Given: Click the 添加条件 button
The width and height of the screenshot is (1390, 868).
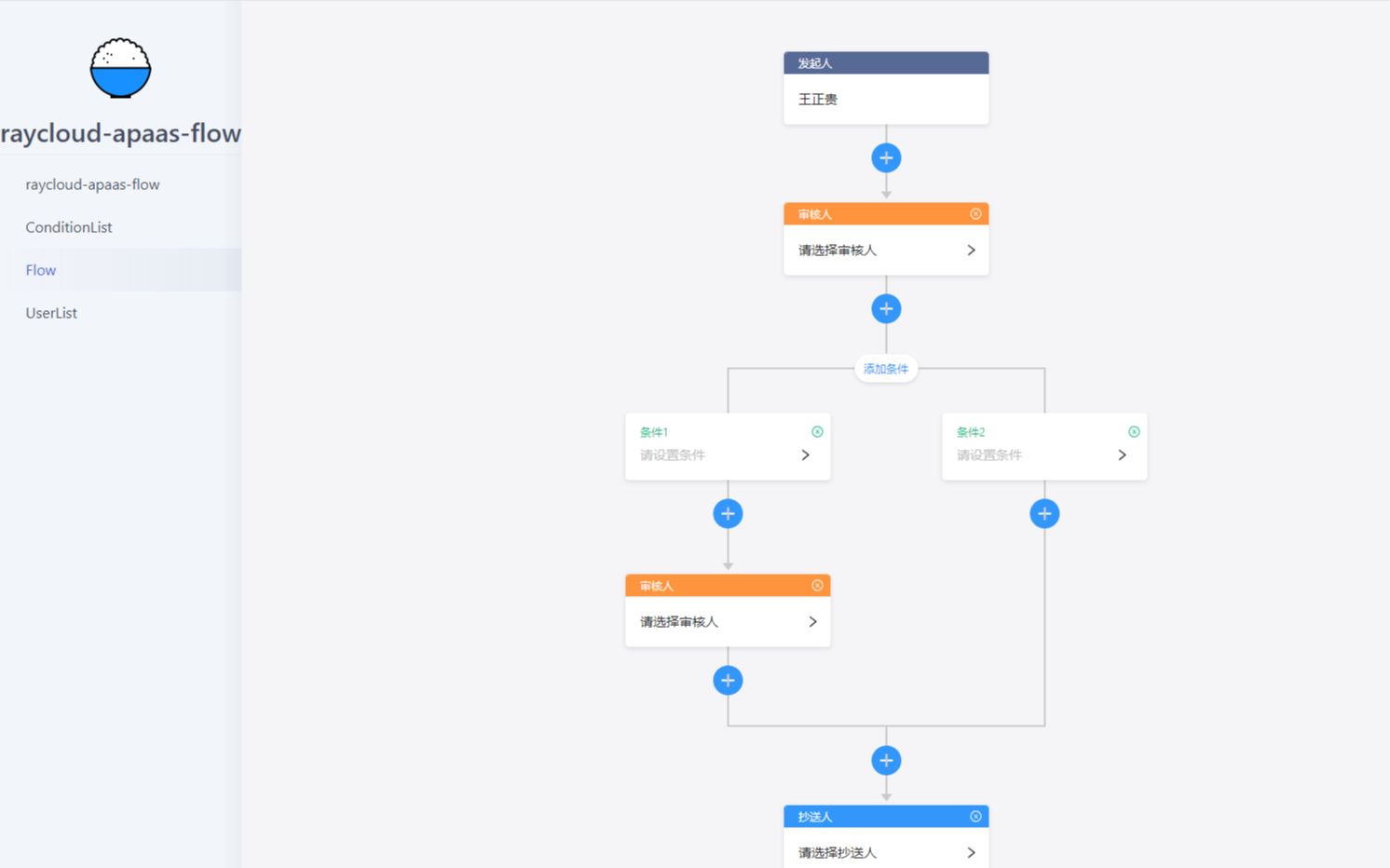Looking at the screenshot, I should coord(885,370).
